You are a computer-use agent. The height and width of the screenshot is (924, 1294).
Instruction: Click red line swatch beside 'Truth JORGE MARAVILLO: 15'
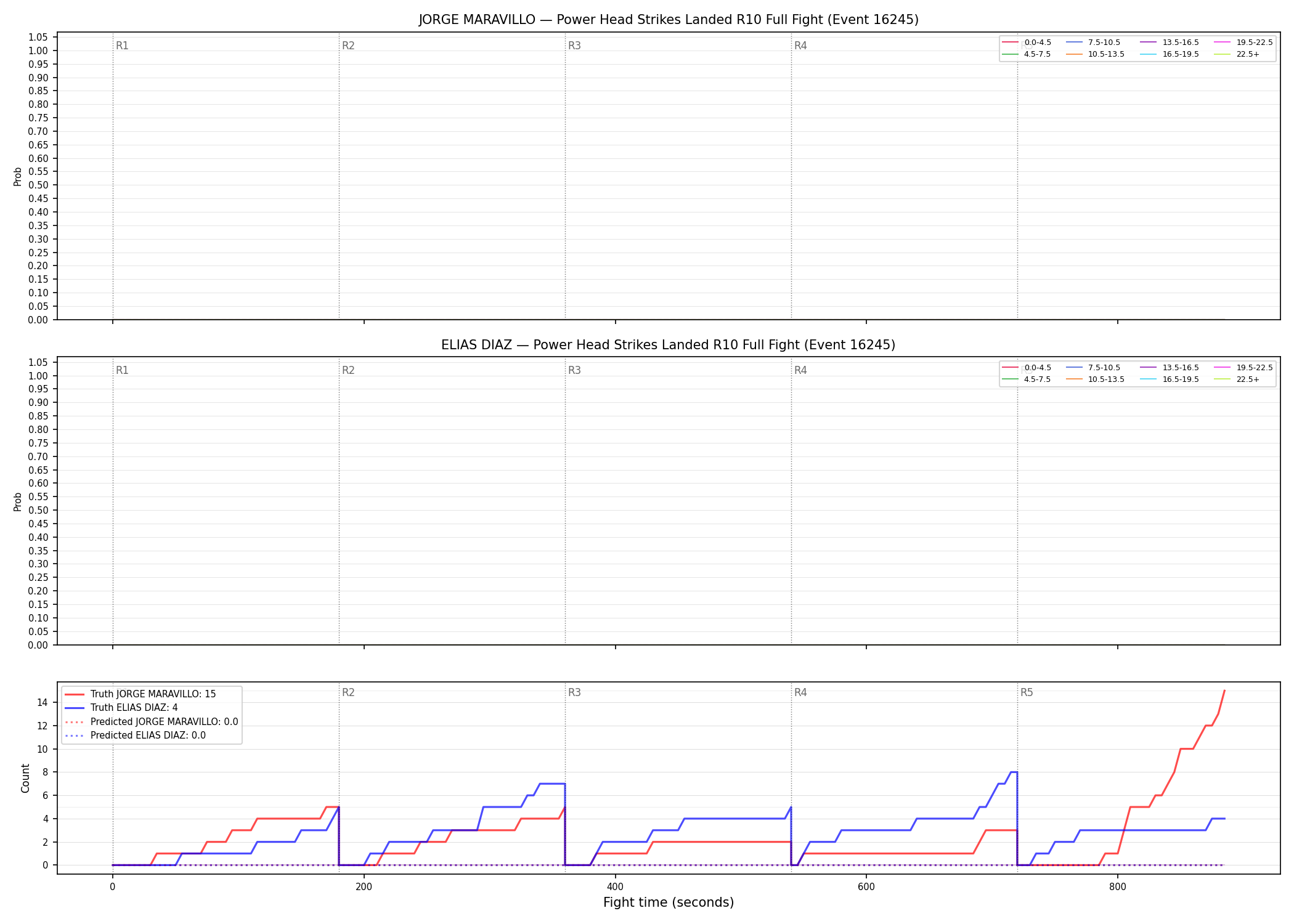pyautogui.click(x=75, y=694)
